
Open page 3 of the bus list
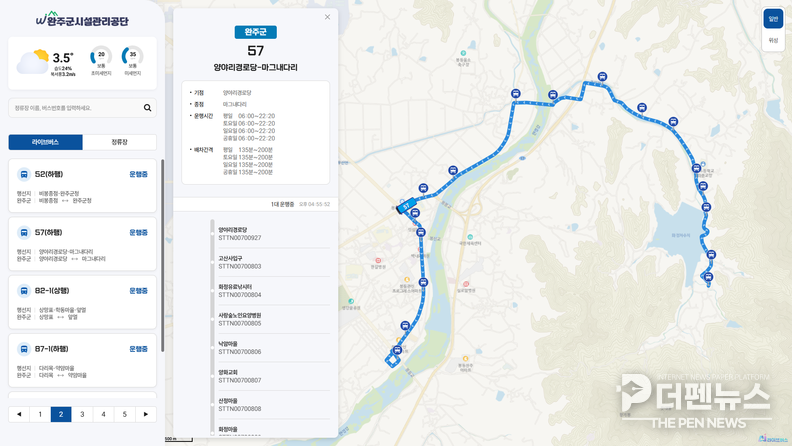82,414
